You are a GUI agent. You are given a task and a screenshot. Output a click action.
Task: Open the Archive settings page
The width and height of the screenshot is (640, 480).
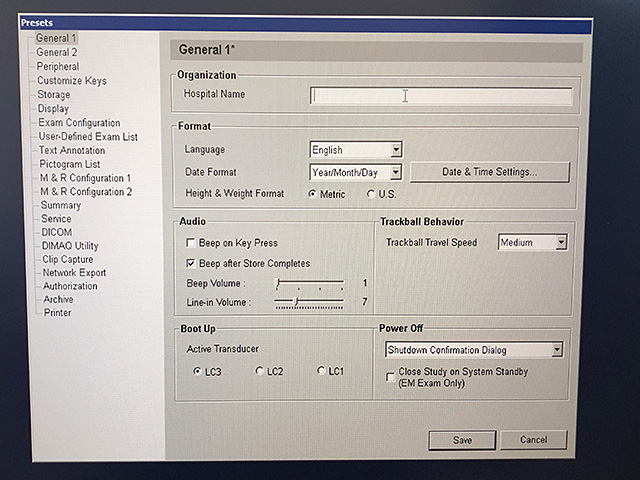pyautogui.click(x=58, y=299)
